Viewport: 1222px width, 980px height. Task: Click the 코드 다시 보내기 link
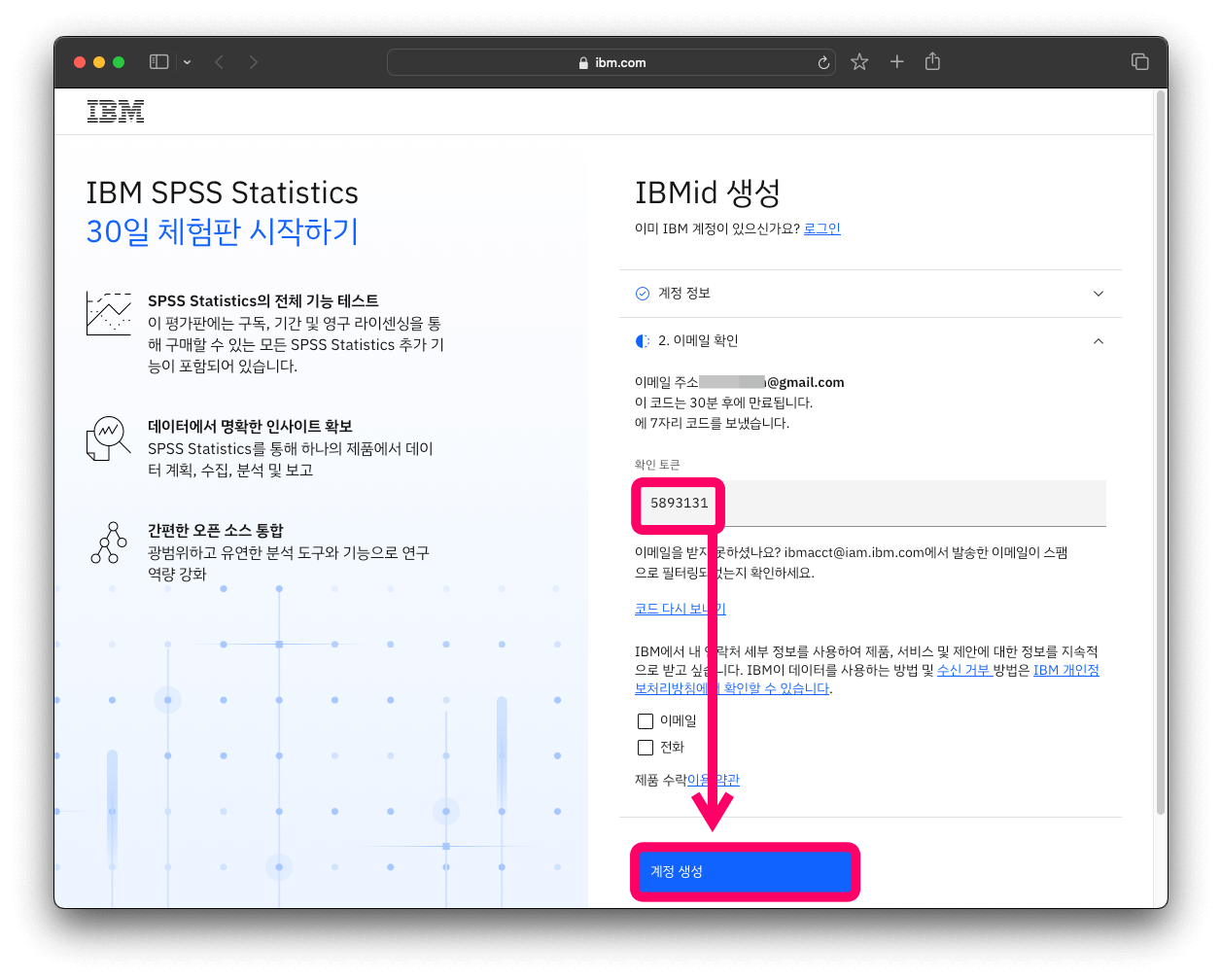[x=681, y=609]
